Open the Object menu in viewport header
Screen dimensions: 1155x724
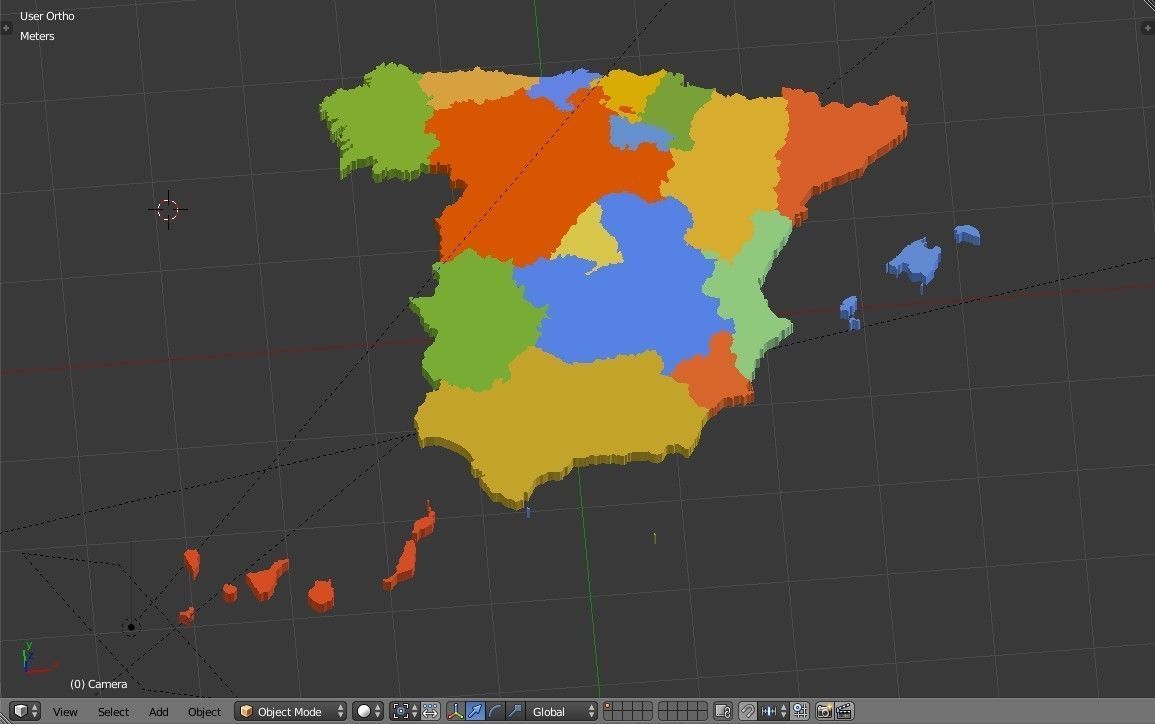[204, 711]
